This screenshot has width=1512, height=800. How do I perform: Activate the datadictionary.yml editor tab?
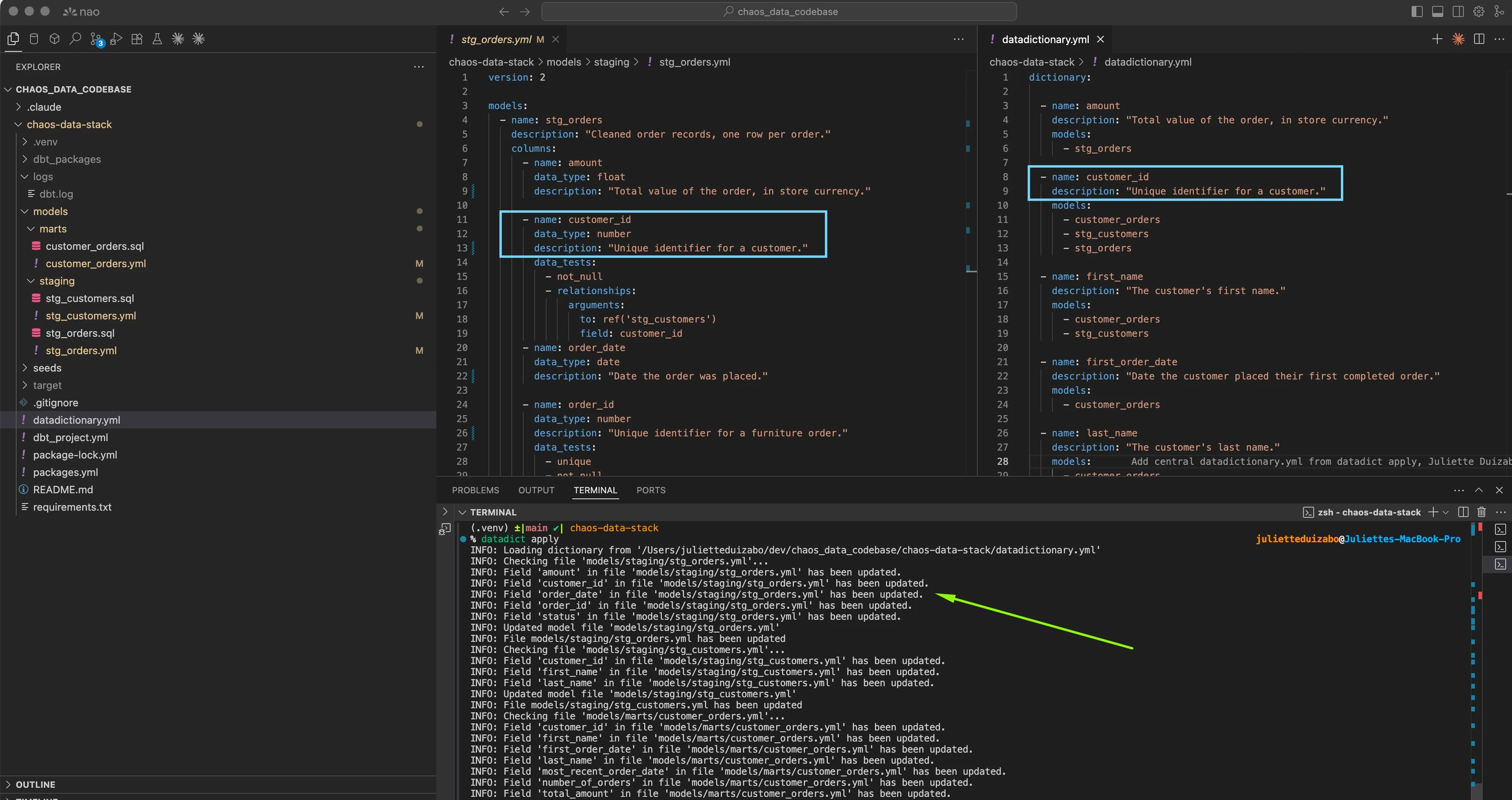point(1045,39)
